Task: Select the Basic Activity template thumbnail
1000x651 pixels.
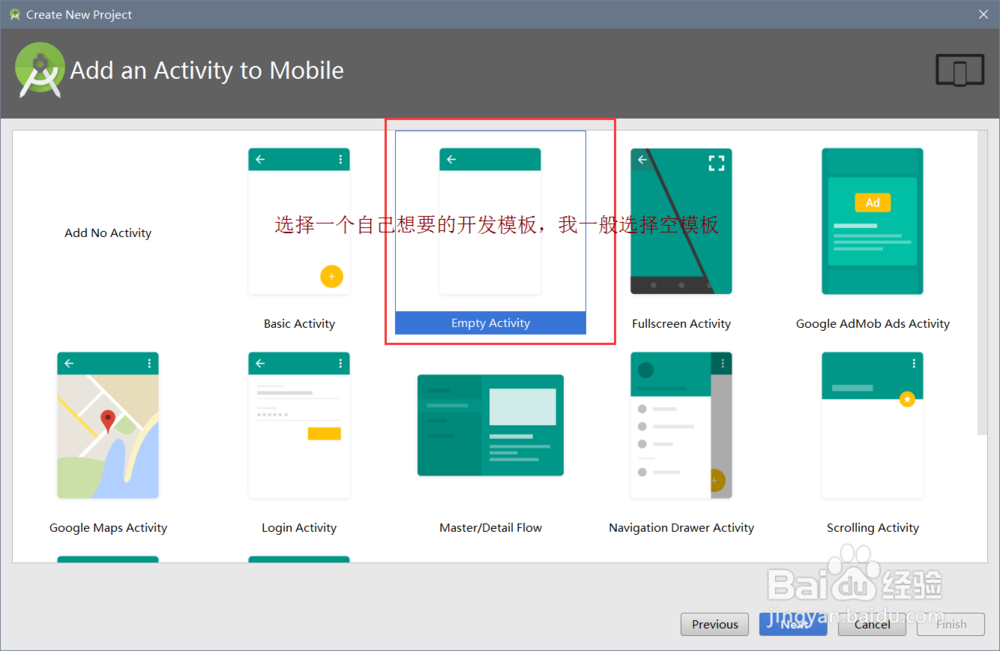Action: (x=299, y=221)
